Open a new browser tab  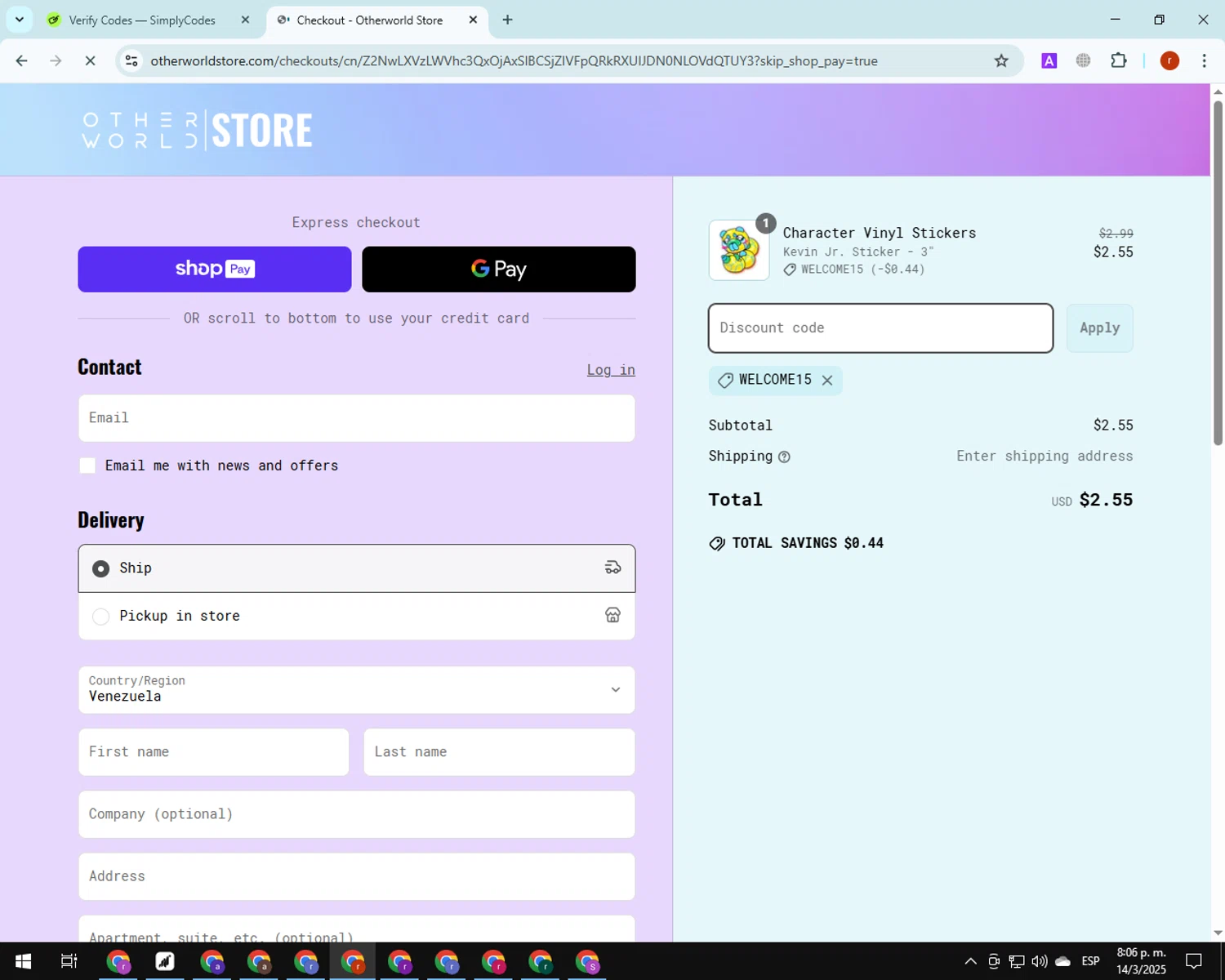point(507,20)
